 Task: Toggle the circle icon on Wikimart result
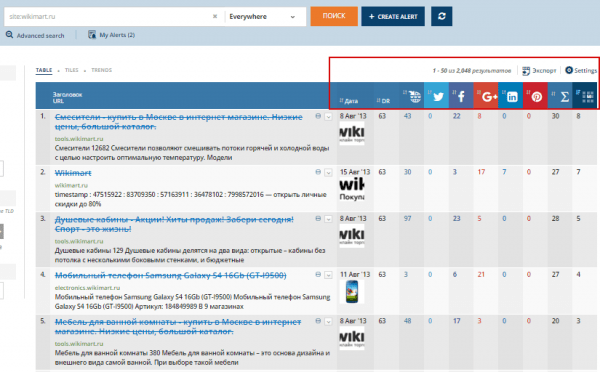click(x=318, y=172)
